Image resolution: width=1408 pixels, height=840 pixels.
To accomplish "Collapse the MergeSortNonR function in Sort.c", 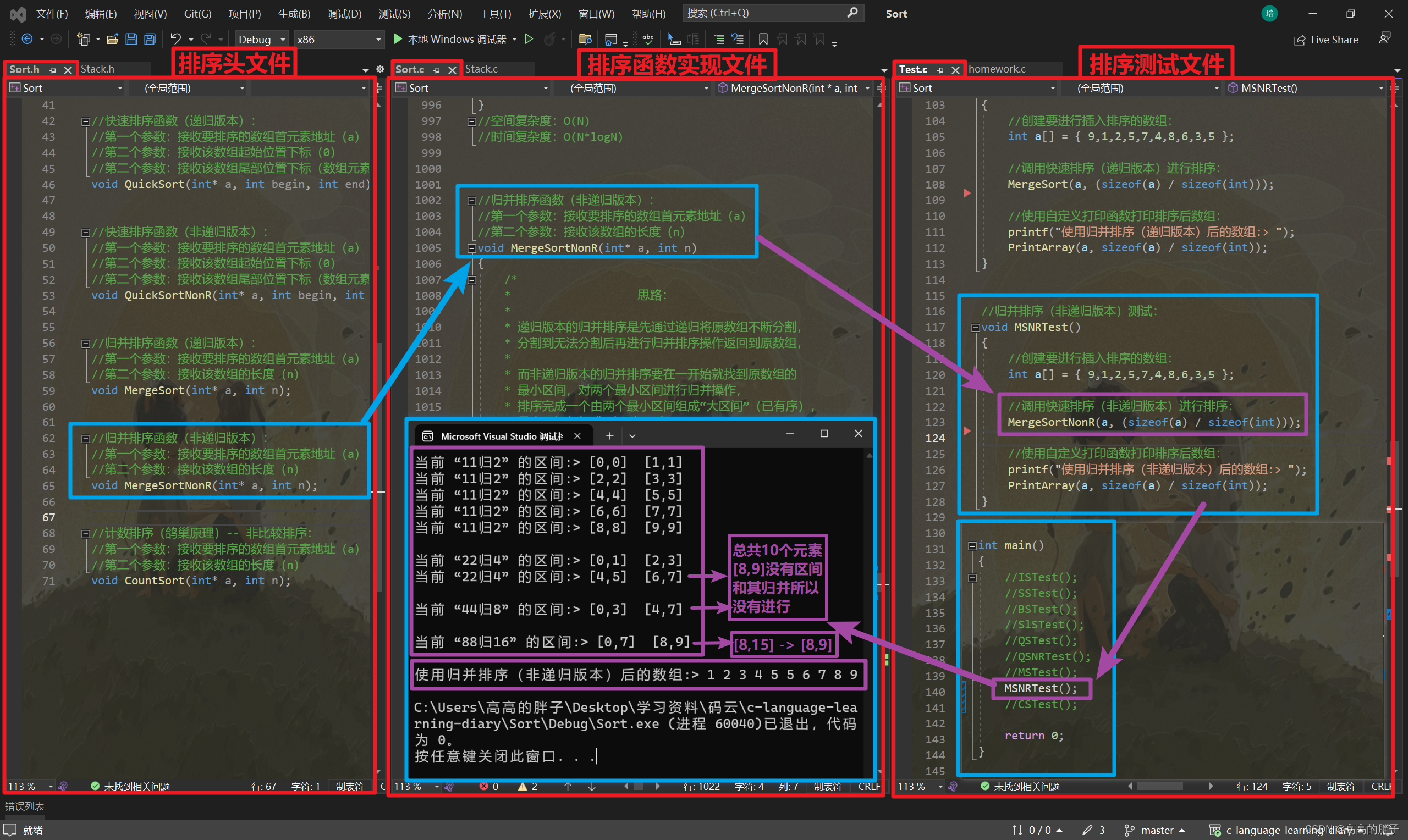I will [x=471, y=248].
